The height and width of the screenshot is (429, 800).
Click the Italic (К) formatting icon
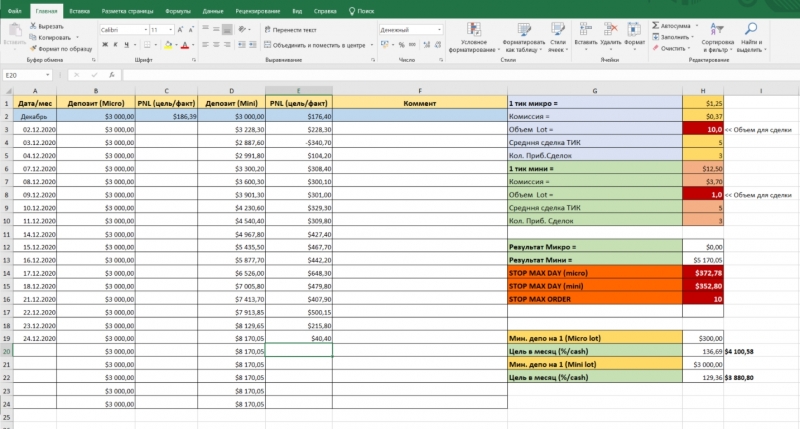113,45
